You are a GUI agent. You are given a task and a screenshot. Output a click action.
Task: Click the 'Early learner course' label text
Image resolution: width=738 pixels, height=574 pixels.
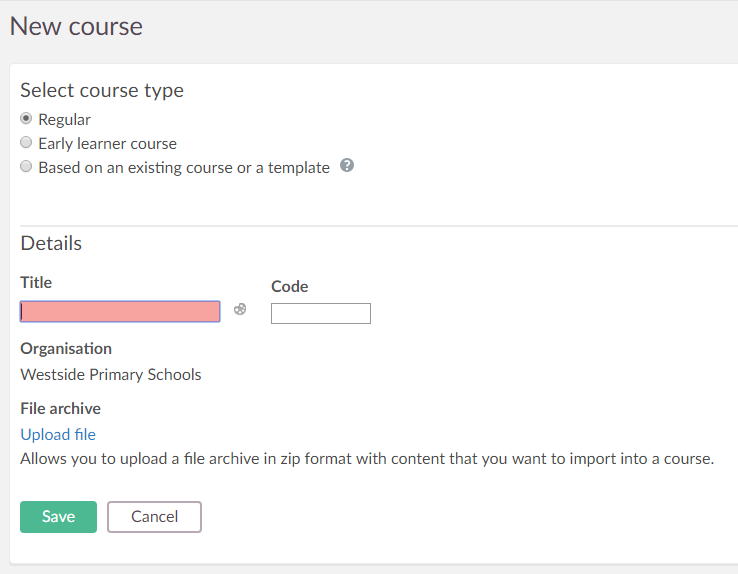[107, 144]
